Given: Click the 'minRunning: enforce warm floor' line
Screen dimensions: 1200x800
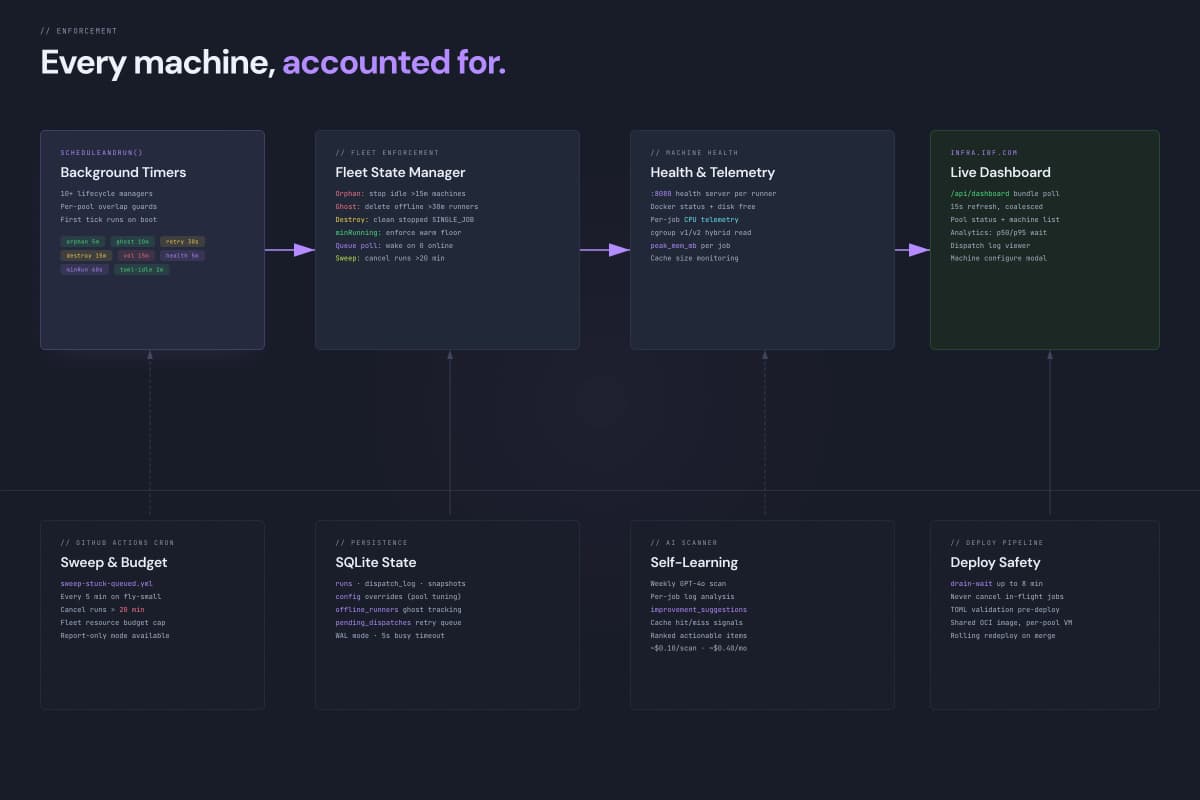Looking at the screenshot, I should coord(398,232).
